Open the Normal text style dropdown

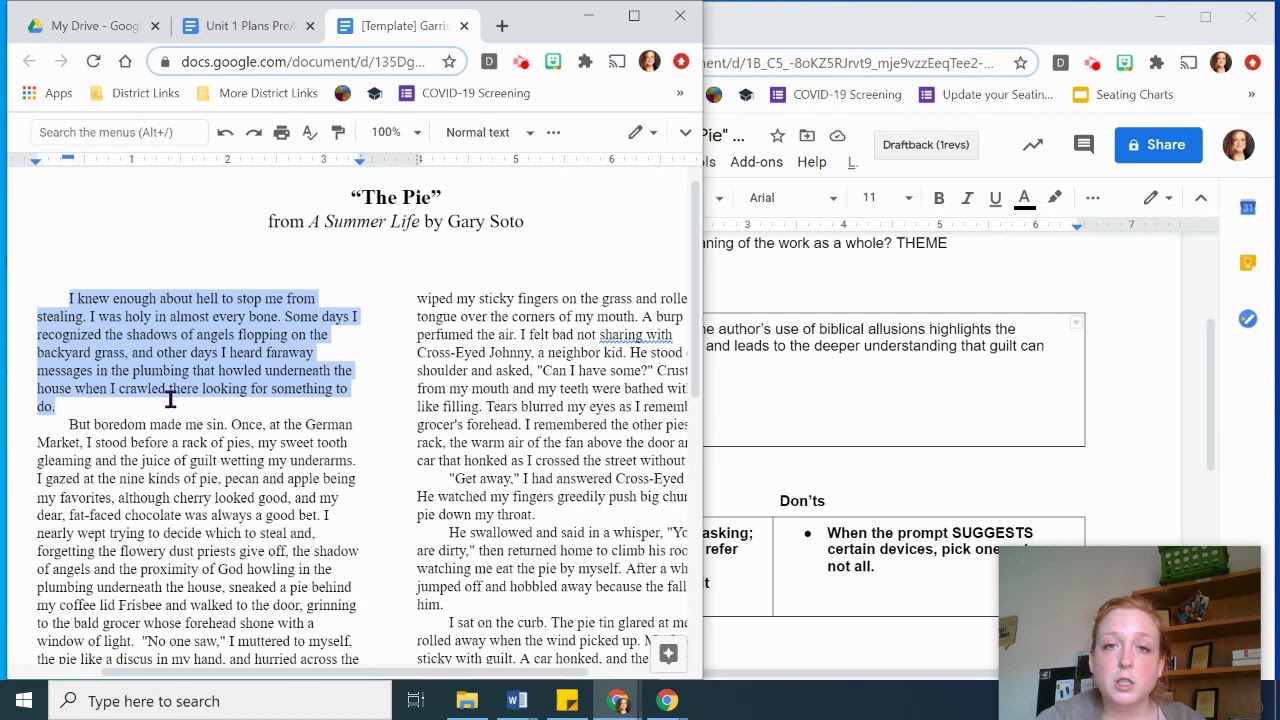(x=489, y=132)
